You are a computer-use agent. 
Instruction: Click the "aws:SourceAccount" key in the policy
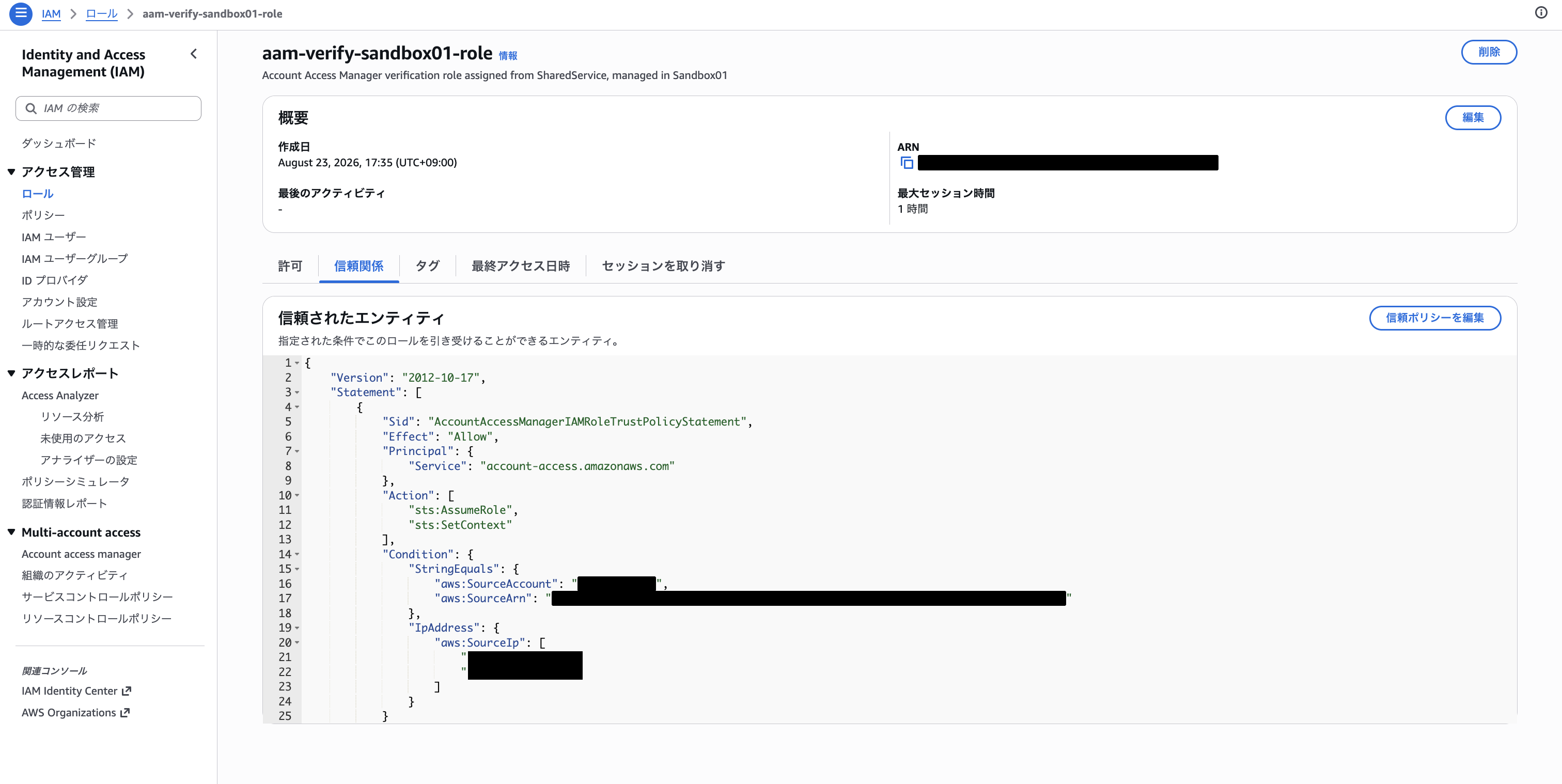tap(496, 584)
